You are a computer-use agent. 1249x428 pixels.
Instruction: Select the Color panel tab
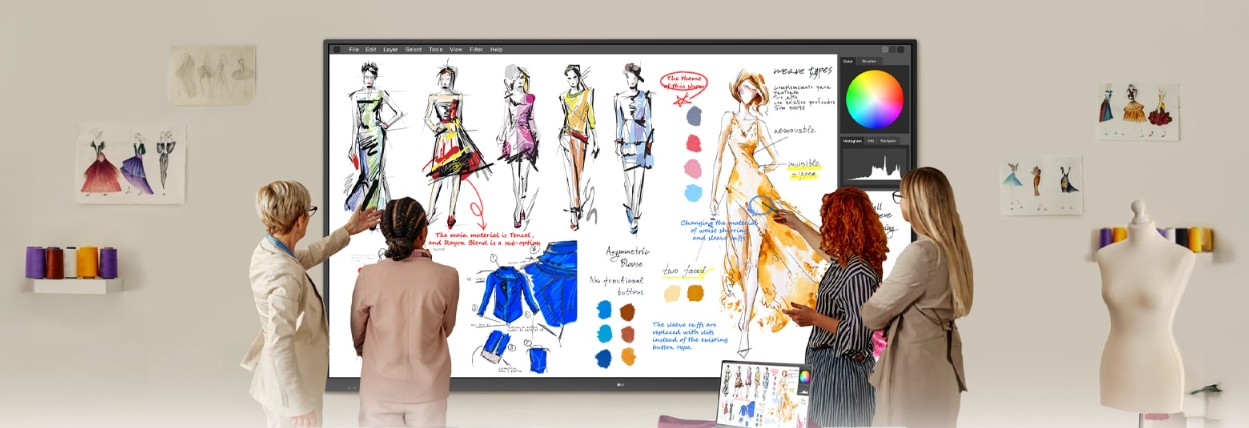(848, 61)
